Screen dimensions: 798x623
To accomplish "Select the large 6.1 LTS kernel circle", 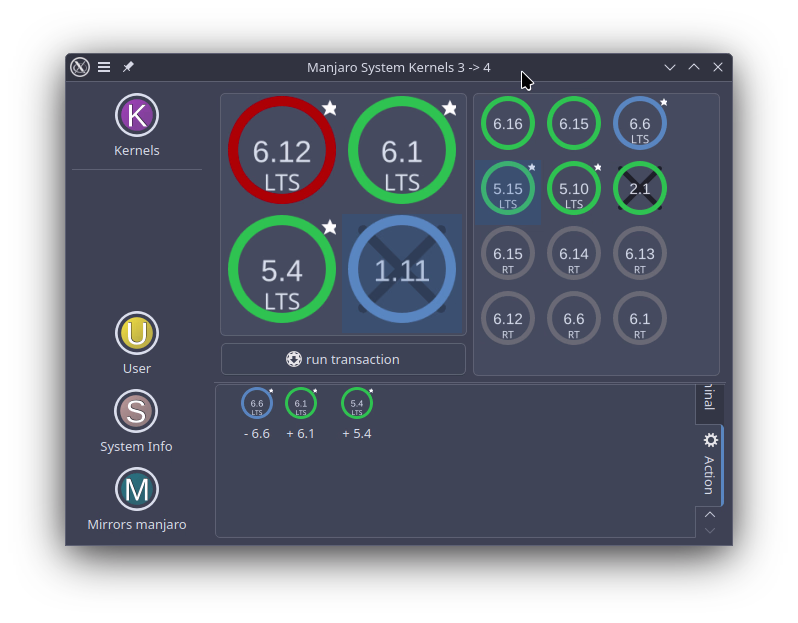I will point(402,150).
